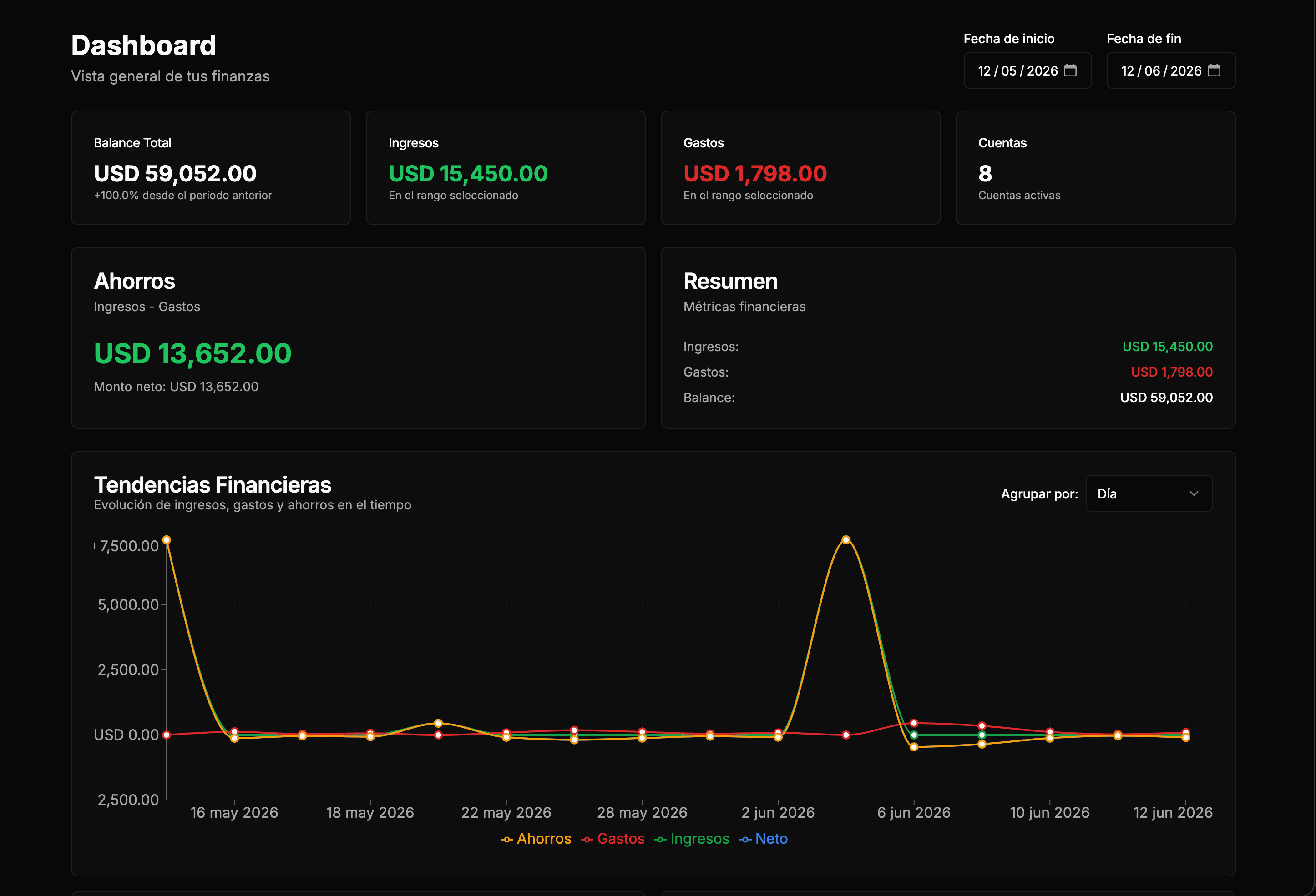Click the Dashboard page title

pyautogui.click(x=143, y=45)
